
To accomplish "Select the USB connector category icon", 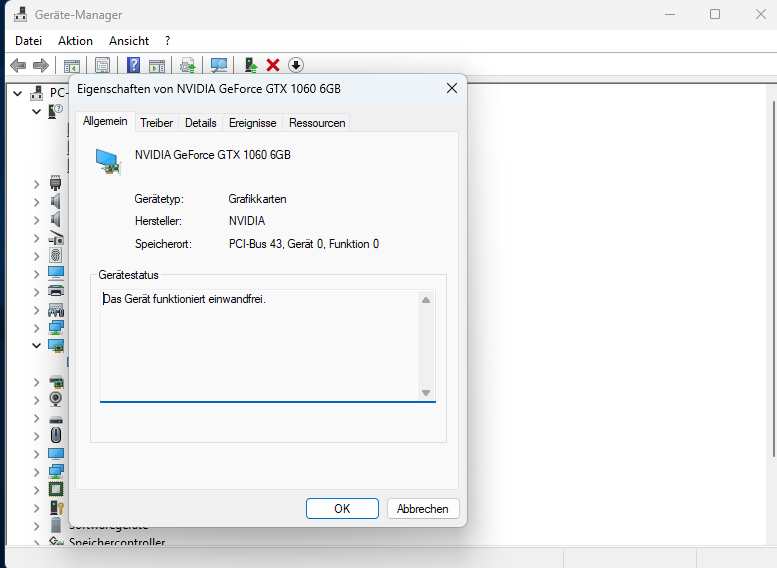I will (56, 183).
